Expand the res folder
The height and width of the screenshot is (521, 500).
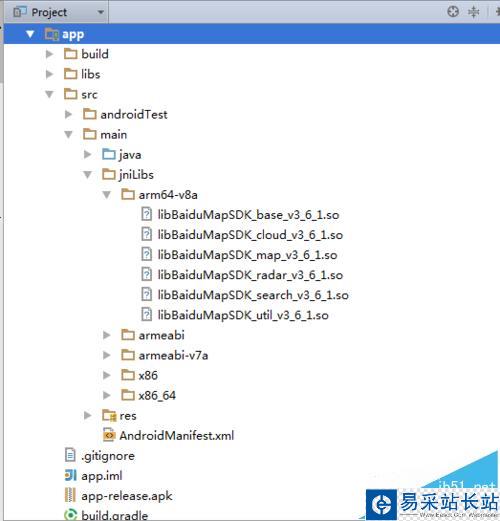(x=88, y=415)
